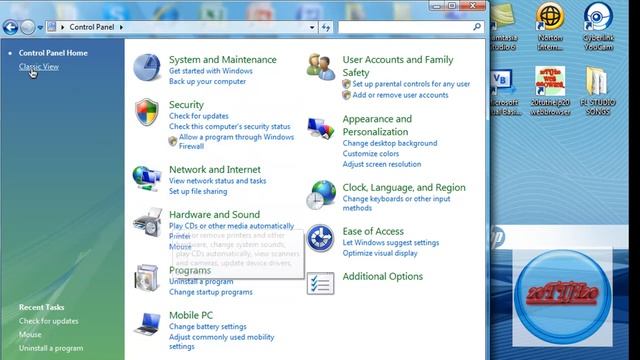This screenshot has width=640, height=360.
Task: Click the Control Panel icon in the address bar
Action: [x=51, y=27]
